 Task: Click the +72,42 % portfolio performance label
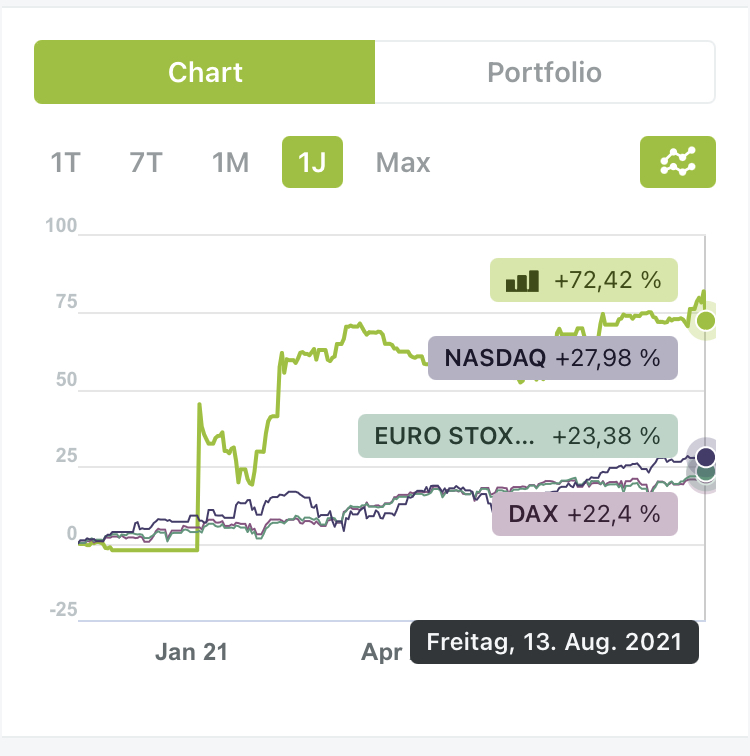pos(583,280)
